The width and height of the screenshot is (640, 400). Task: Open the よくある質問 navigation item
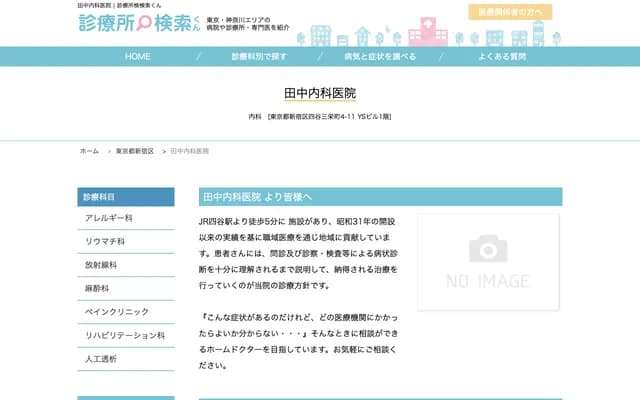coord(502,57)
